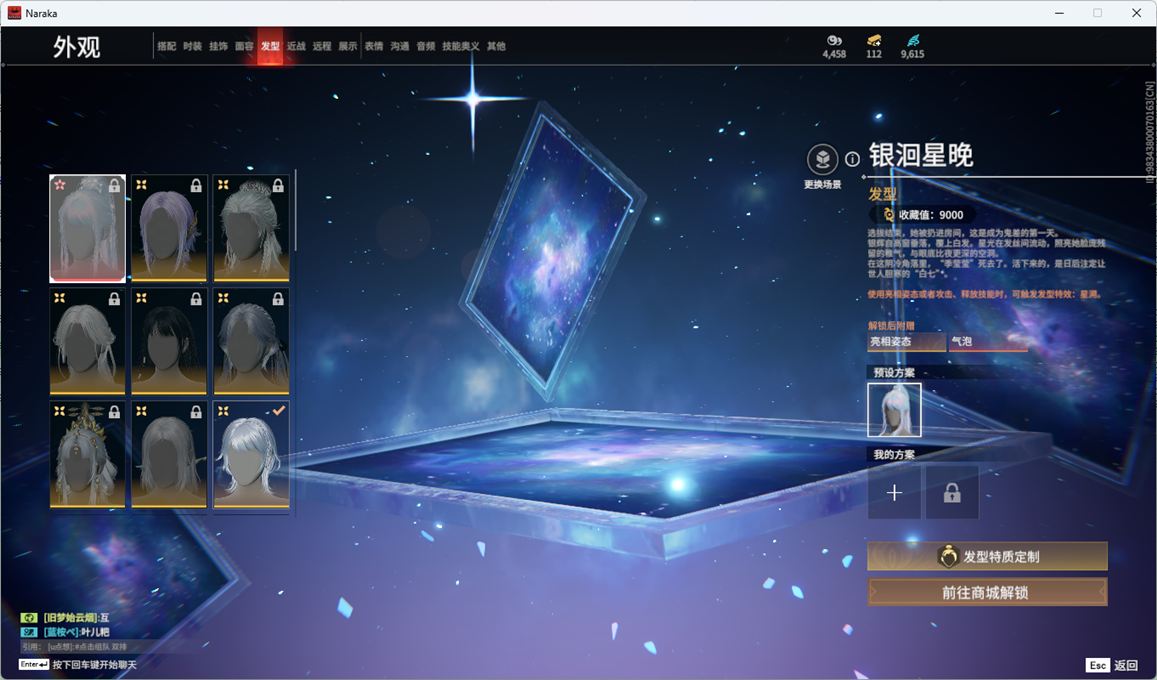The image size is (1157, 680).
Task: Open the 技能奥义 tab
Action: coord(461,46)
